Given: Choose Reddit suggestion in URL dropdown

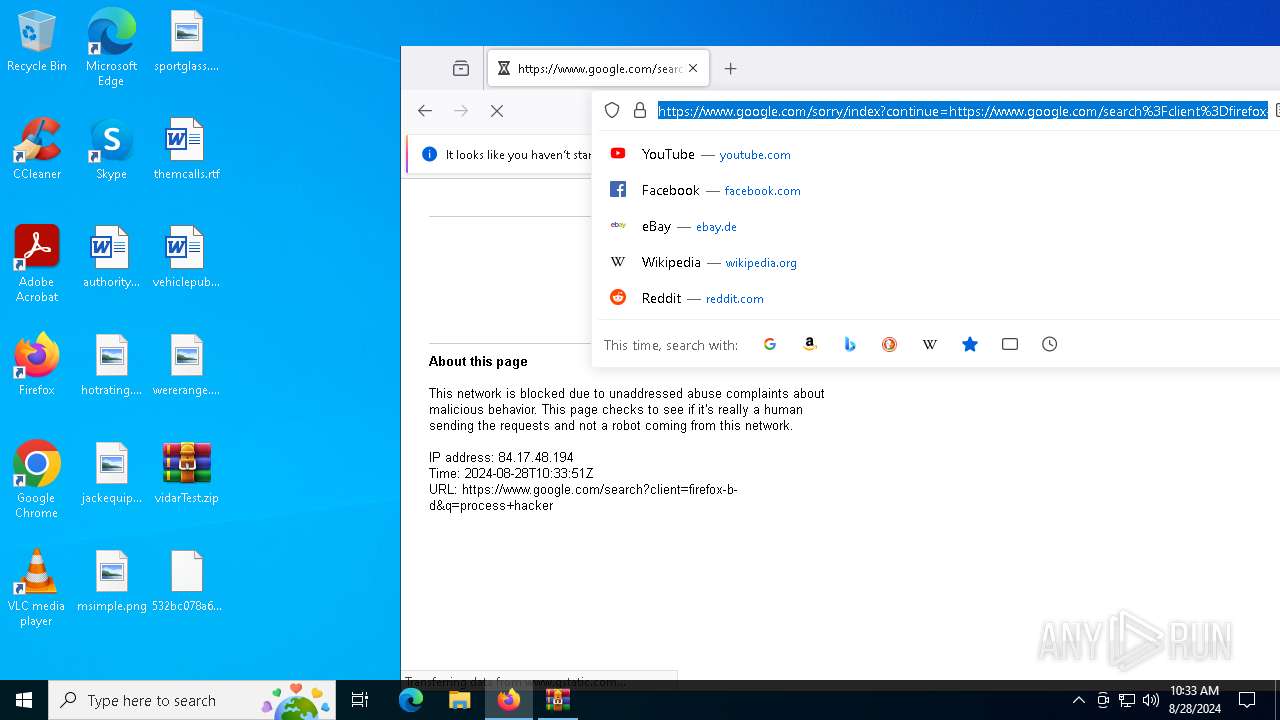Looking at the screenshot, I should coord(938,298).
